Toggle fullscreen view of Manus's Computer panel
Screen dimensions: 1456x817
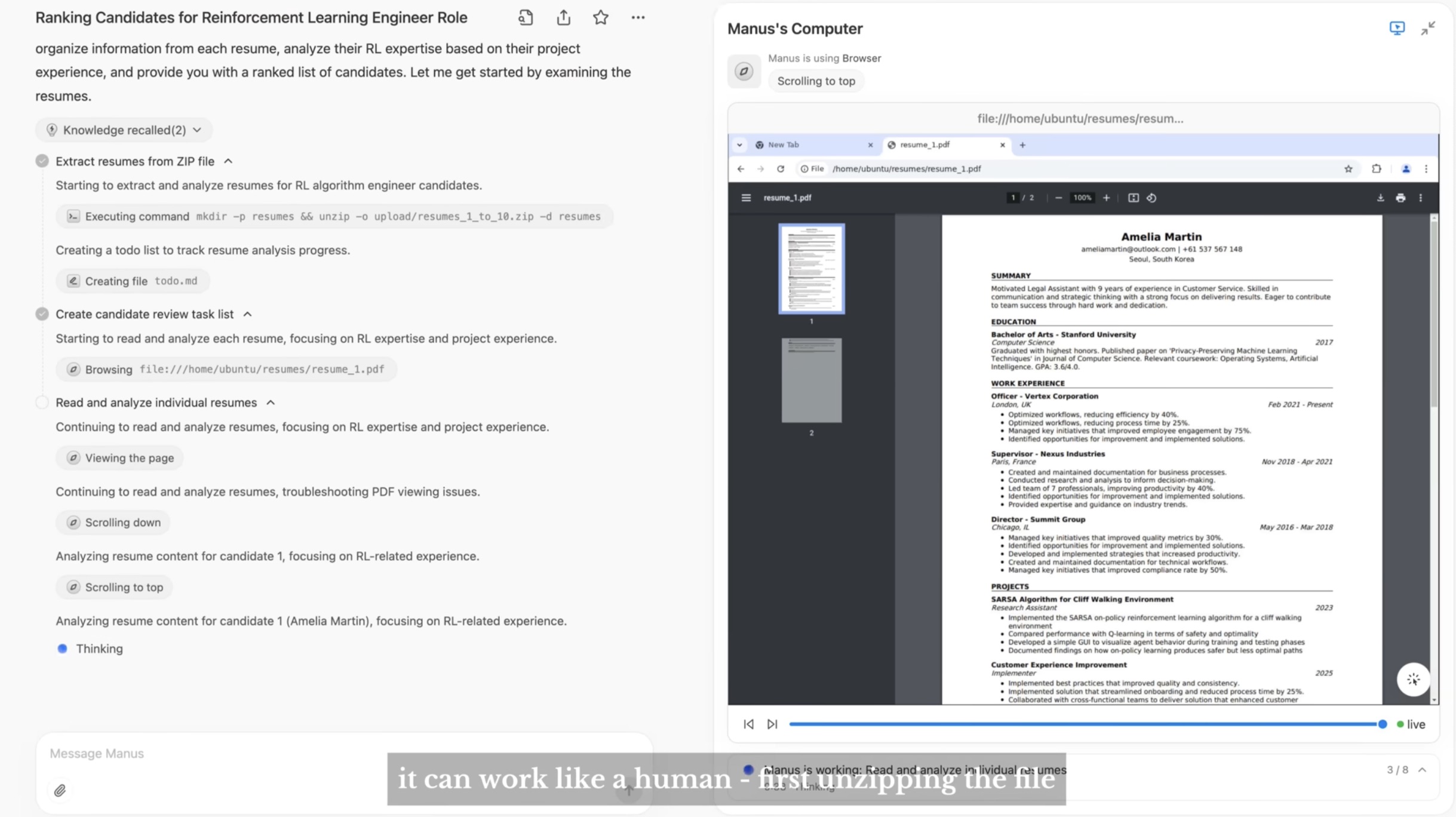point(1429,28)
